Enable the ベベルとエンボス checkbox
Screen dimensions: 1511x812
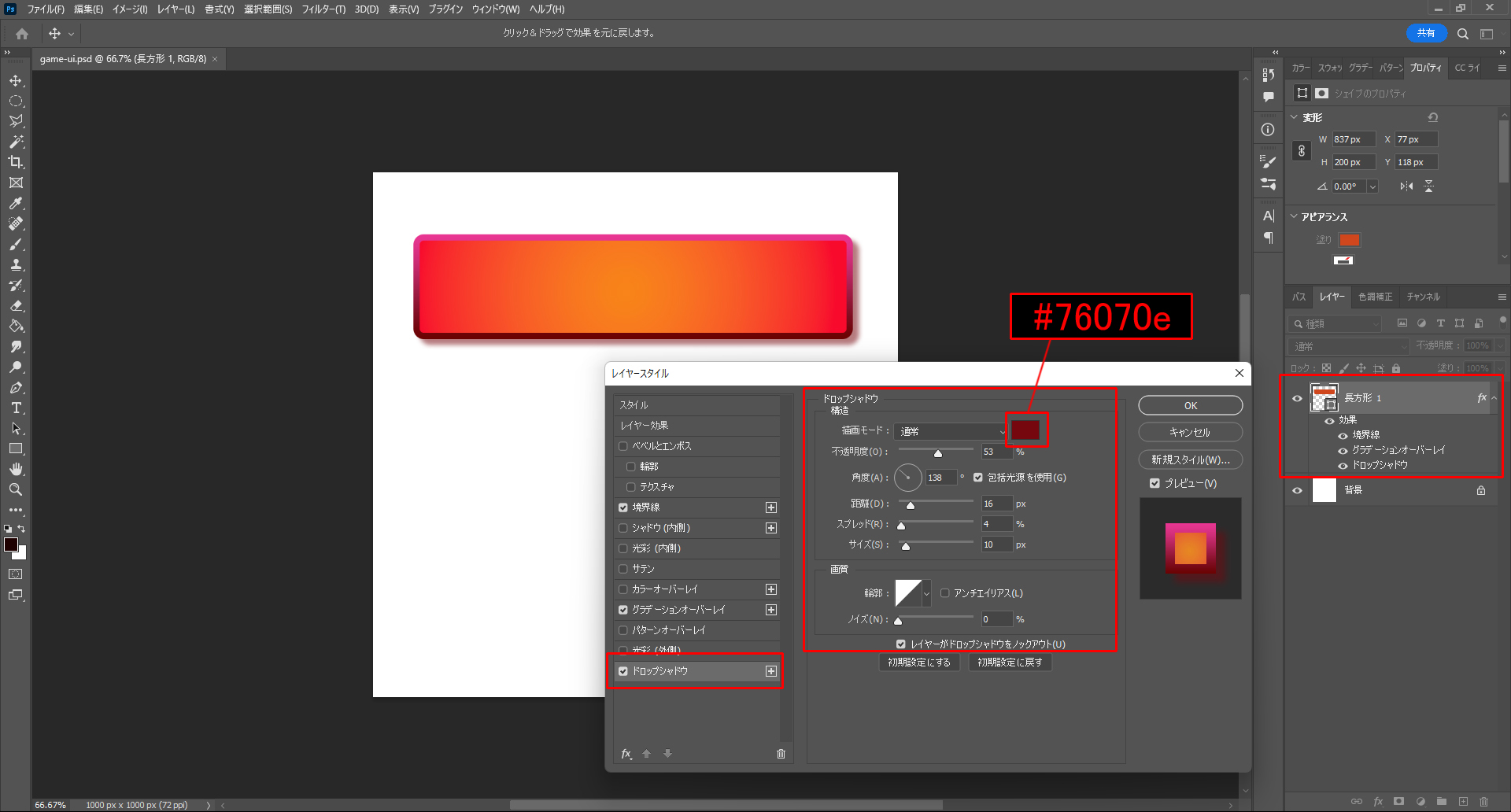click(x=623, y=446)
